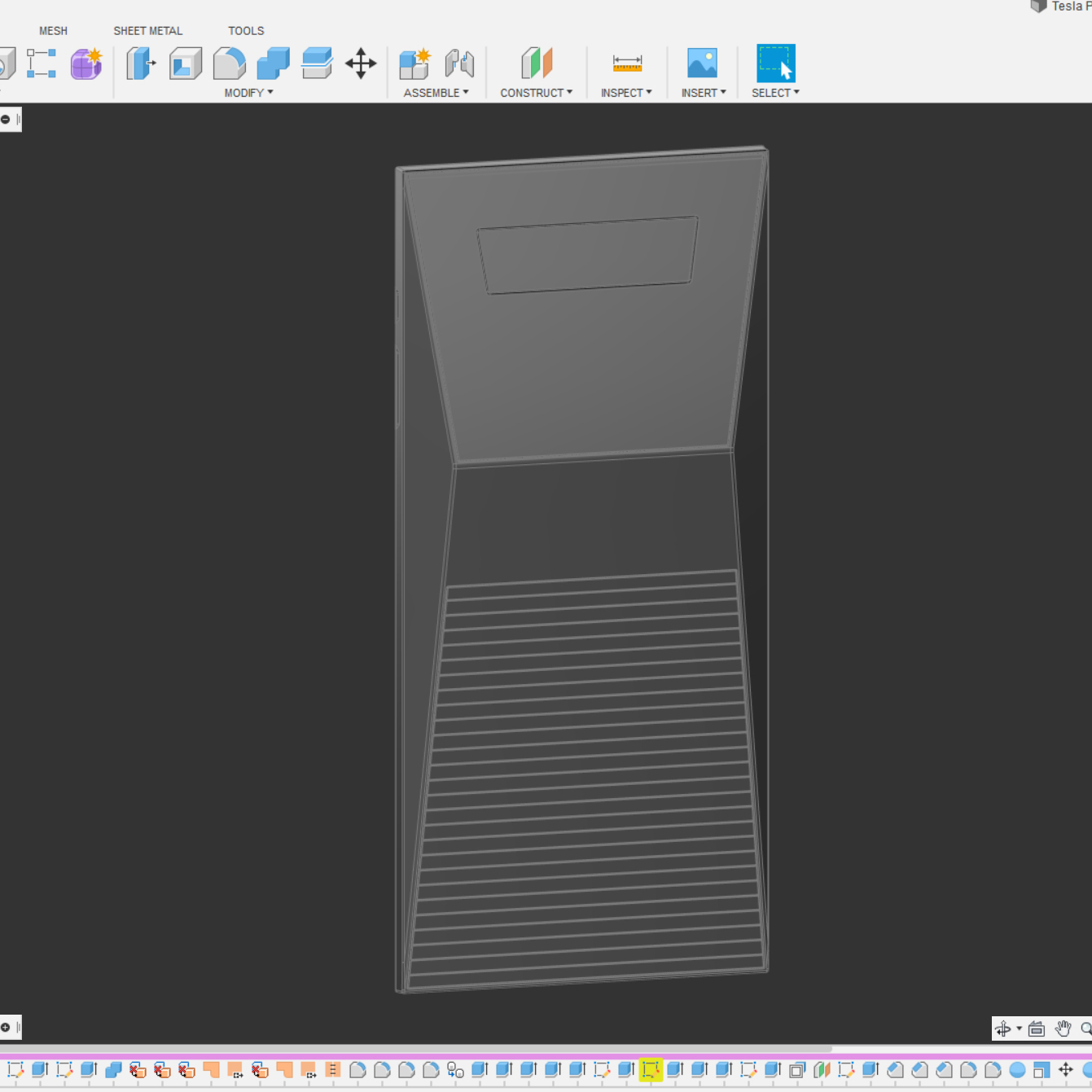Image resolution: width=1092 pixels, height=1092 pixels.
Task: Click the Create Form purple icon
Action: click(x=86, y=64)
